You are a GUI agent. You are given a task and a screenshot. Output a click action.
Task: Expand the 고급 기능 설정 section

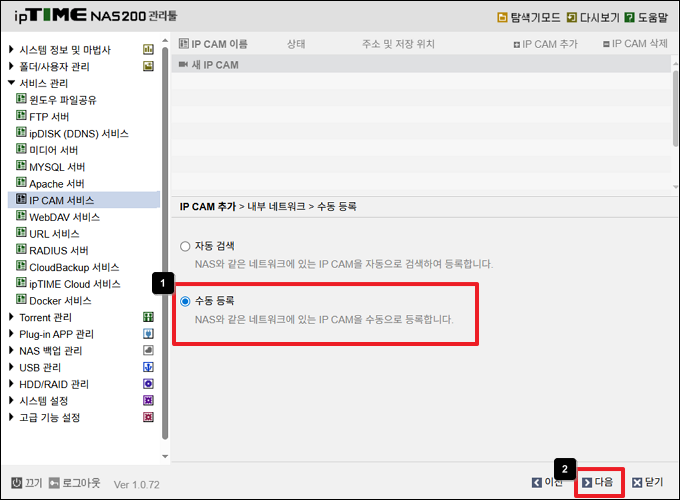click(x=12, y=418)
